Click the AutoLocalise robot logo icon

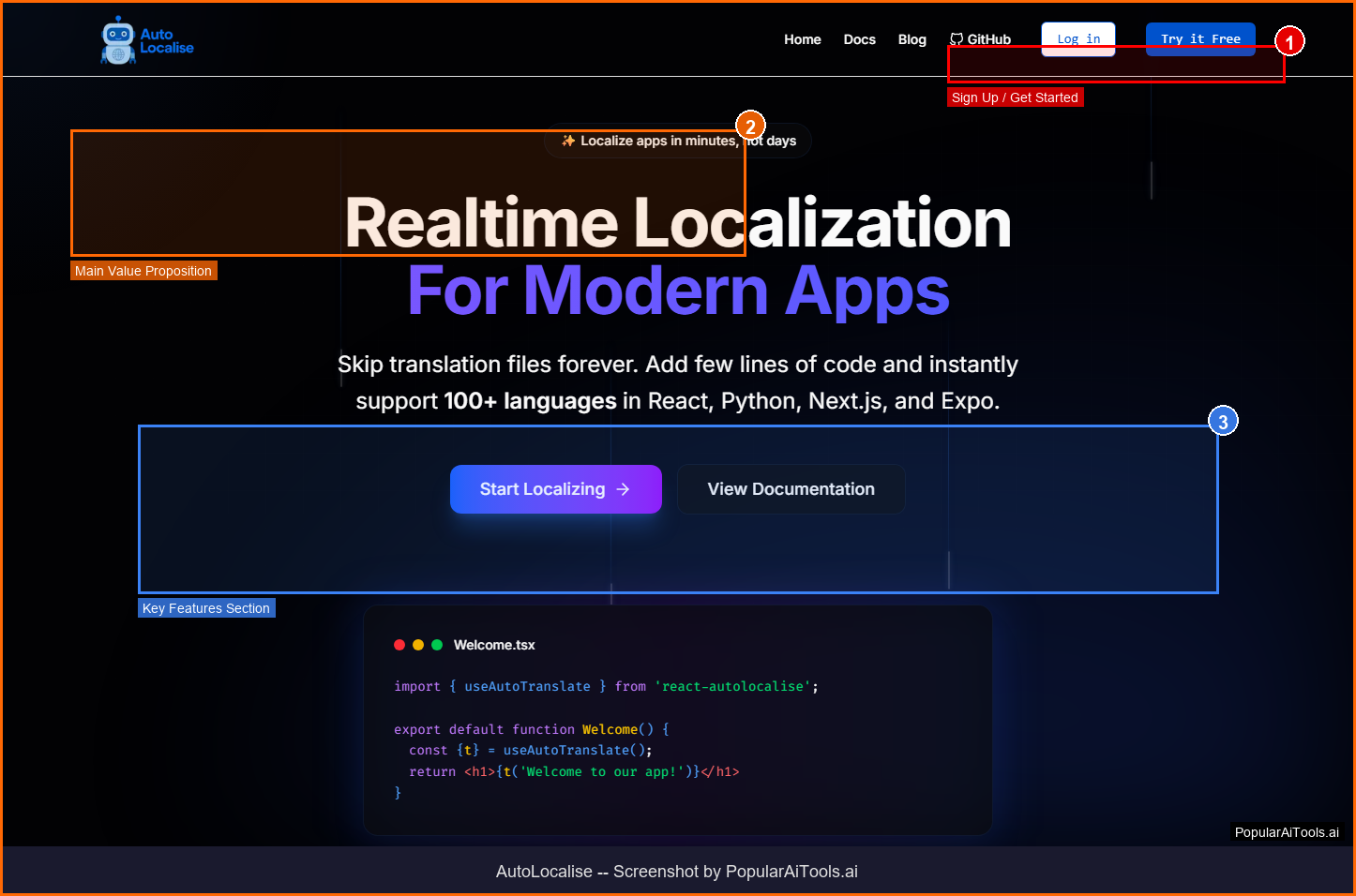pyautogui.click(x=118, y=40)
